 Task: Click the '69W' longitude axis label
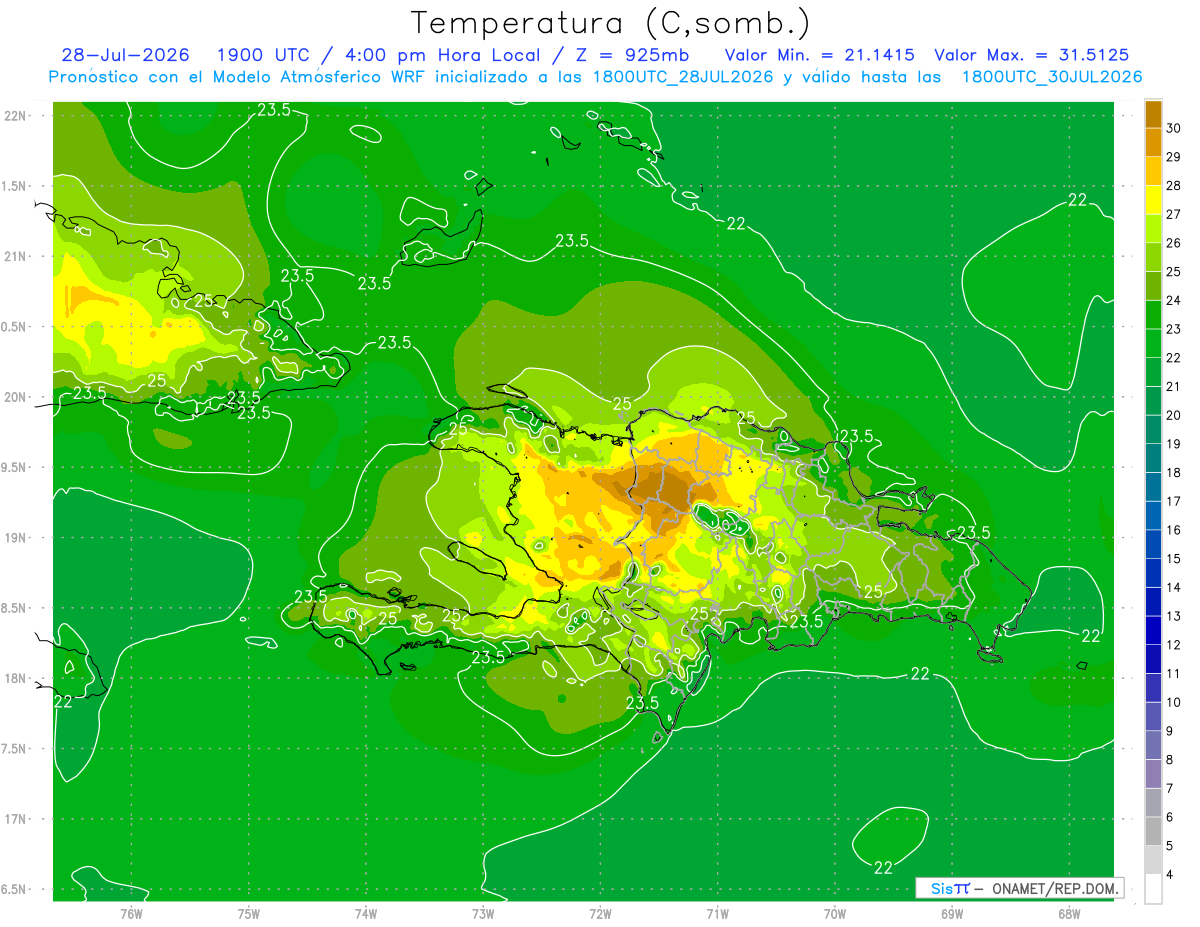tap(952, 914)
